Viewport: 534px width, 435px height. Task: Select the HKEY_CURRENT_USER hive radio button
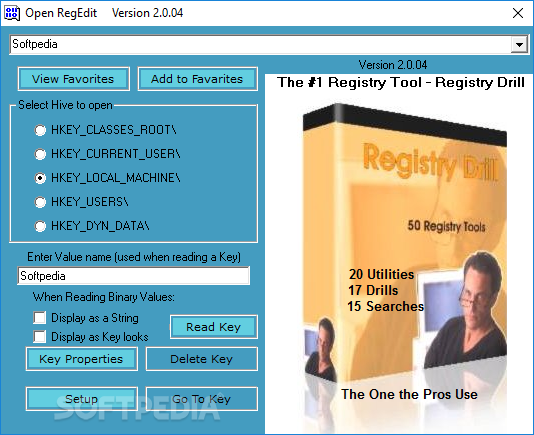[x=40, y=154]
